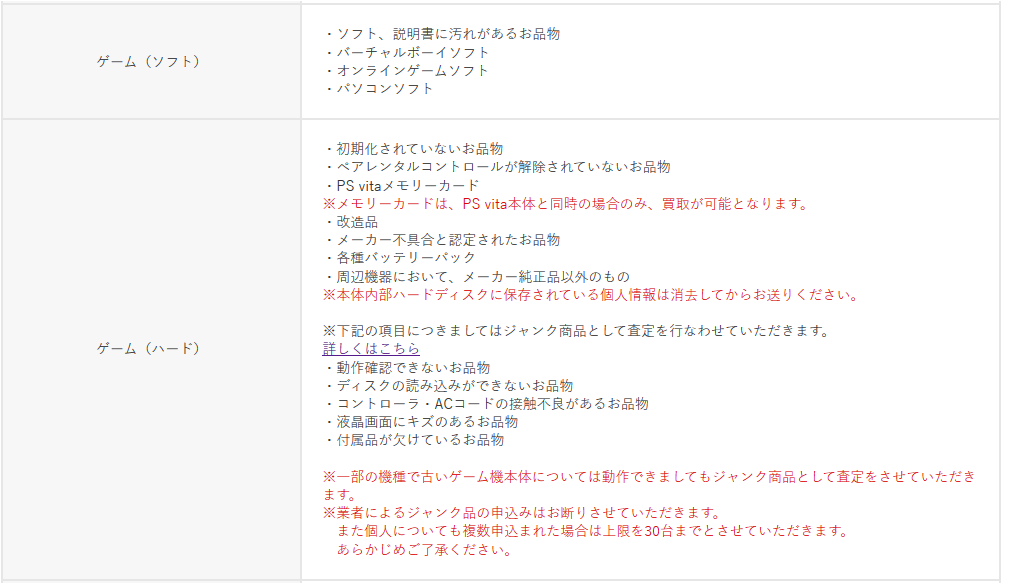Image resolution: width=1026 pixels, height=584 pixels.
Task: Click the ジャンク商品として査定 notice line
Action: 577,331
